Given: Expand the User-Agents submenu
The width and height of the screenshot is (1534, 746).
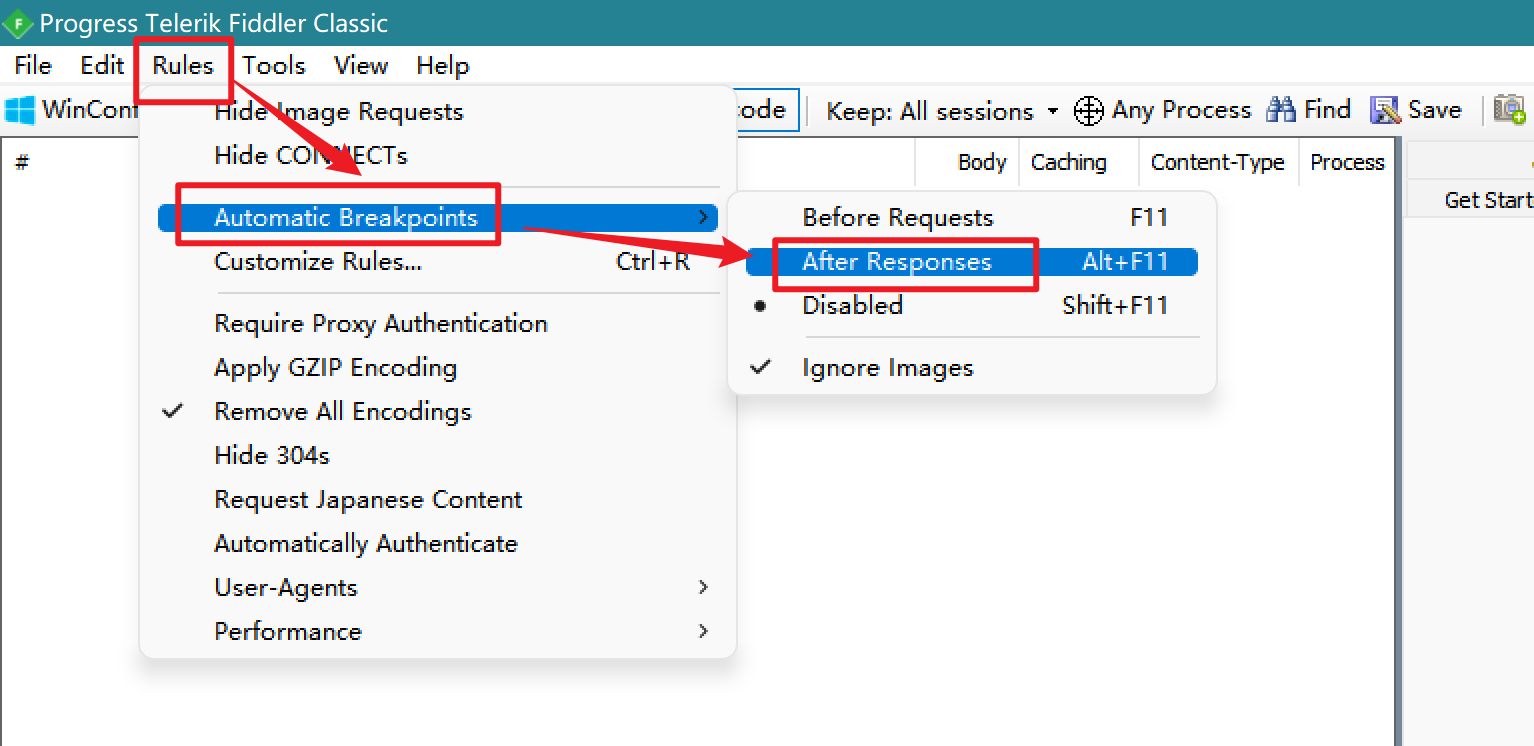Looking at the screenshot, I should coord(438,587).
